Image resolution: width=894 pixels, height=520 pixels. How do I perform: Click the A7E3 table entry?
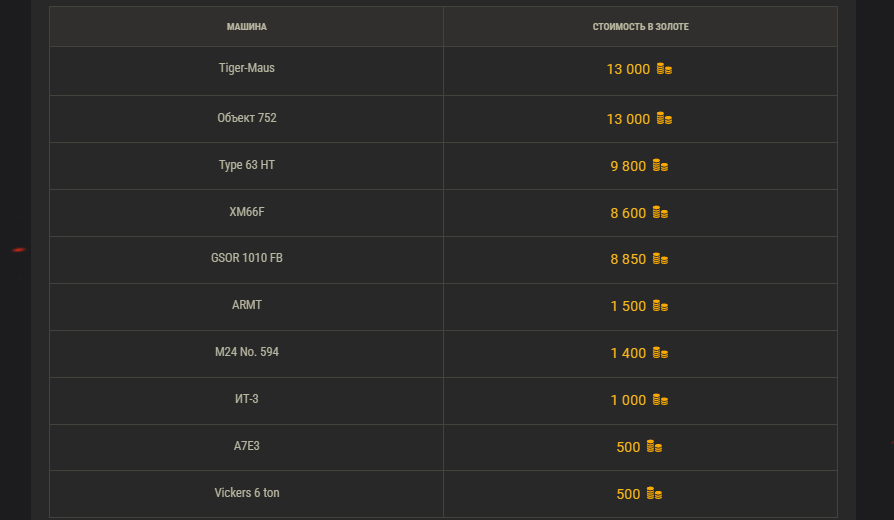[x=247, y=445]
